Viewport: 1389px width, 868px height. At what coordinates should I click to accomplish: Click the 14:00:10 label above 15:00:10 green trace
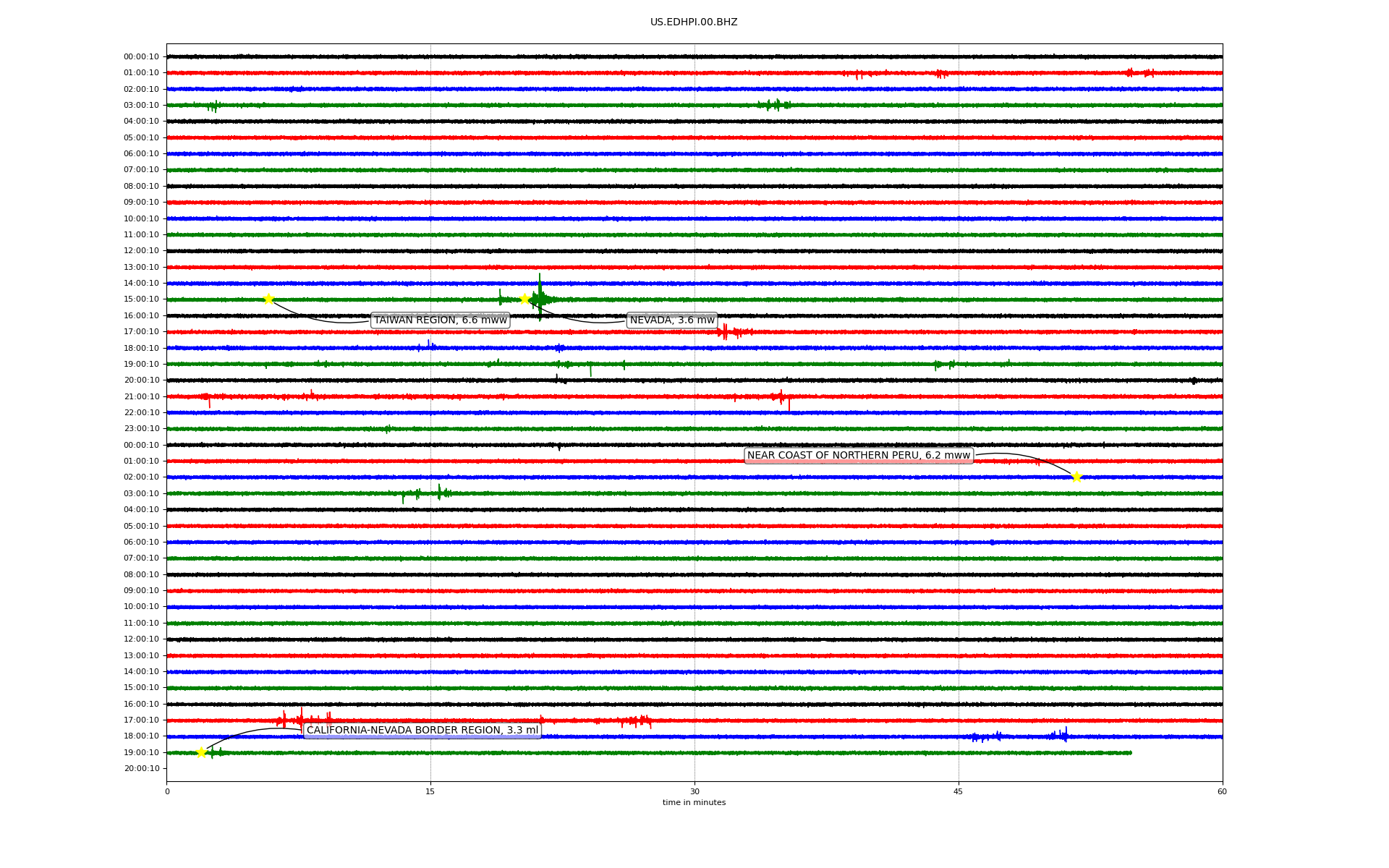pyautogui.click(x=141, y=284)
